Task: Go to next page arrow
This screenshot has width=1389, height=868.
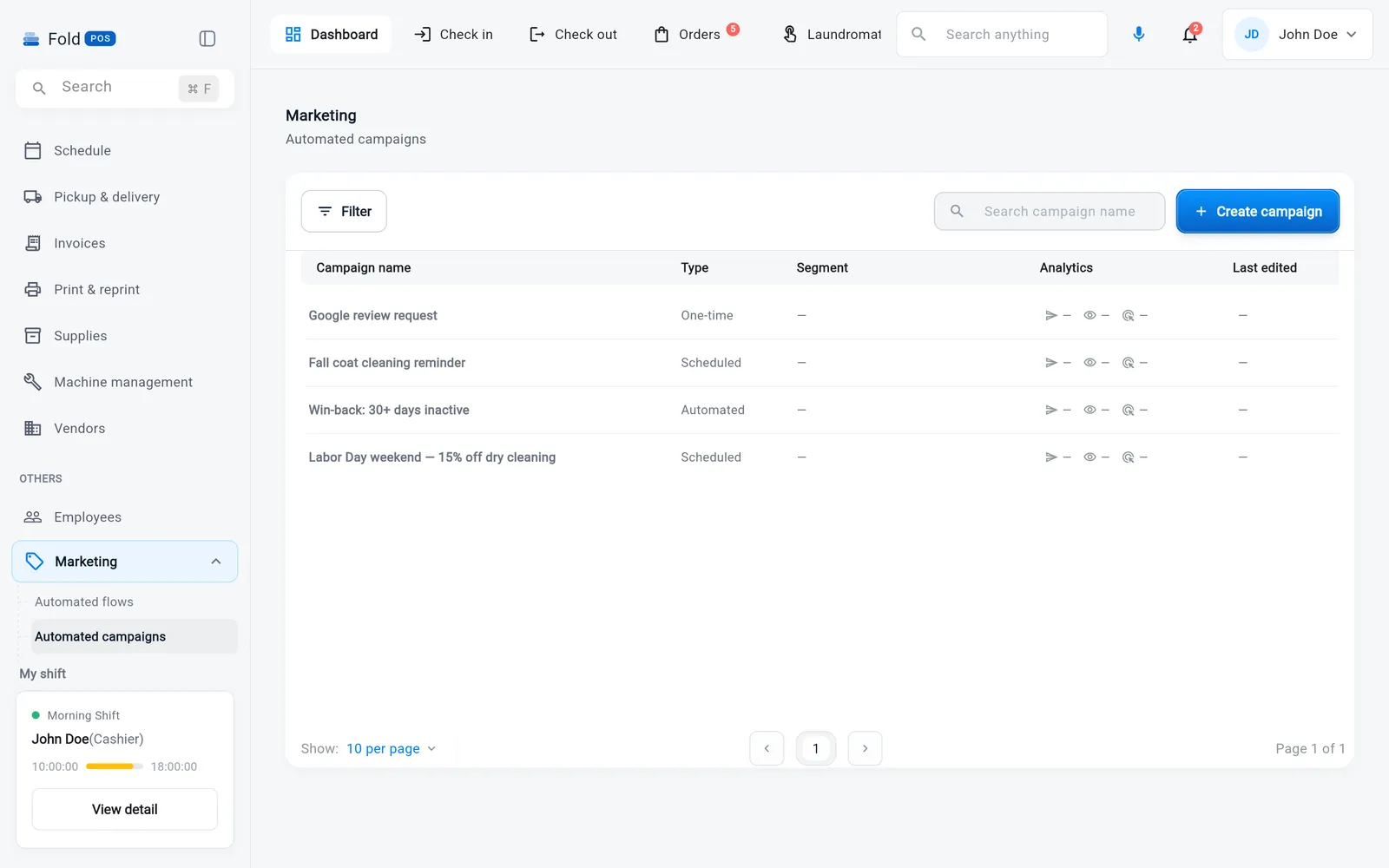Action: 865,748
